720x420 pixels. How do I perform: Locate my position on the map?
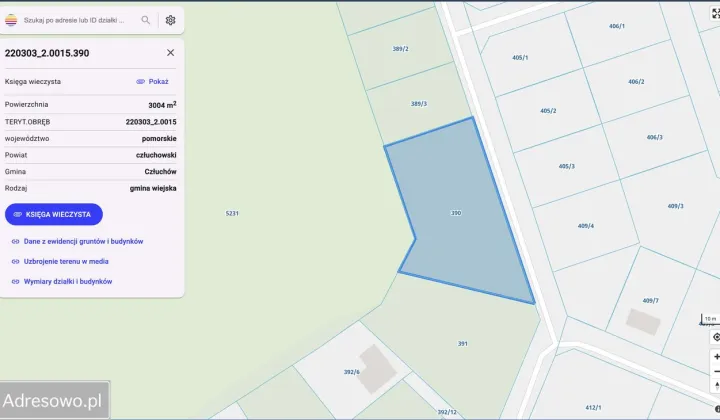click(x=716, y=337)
